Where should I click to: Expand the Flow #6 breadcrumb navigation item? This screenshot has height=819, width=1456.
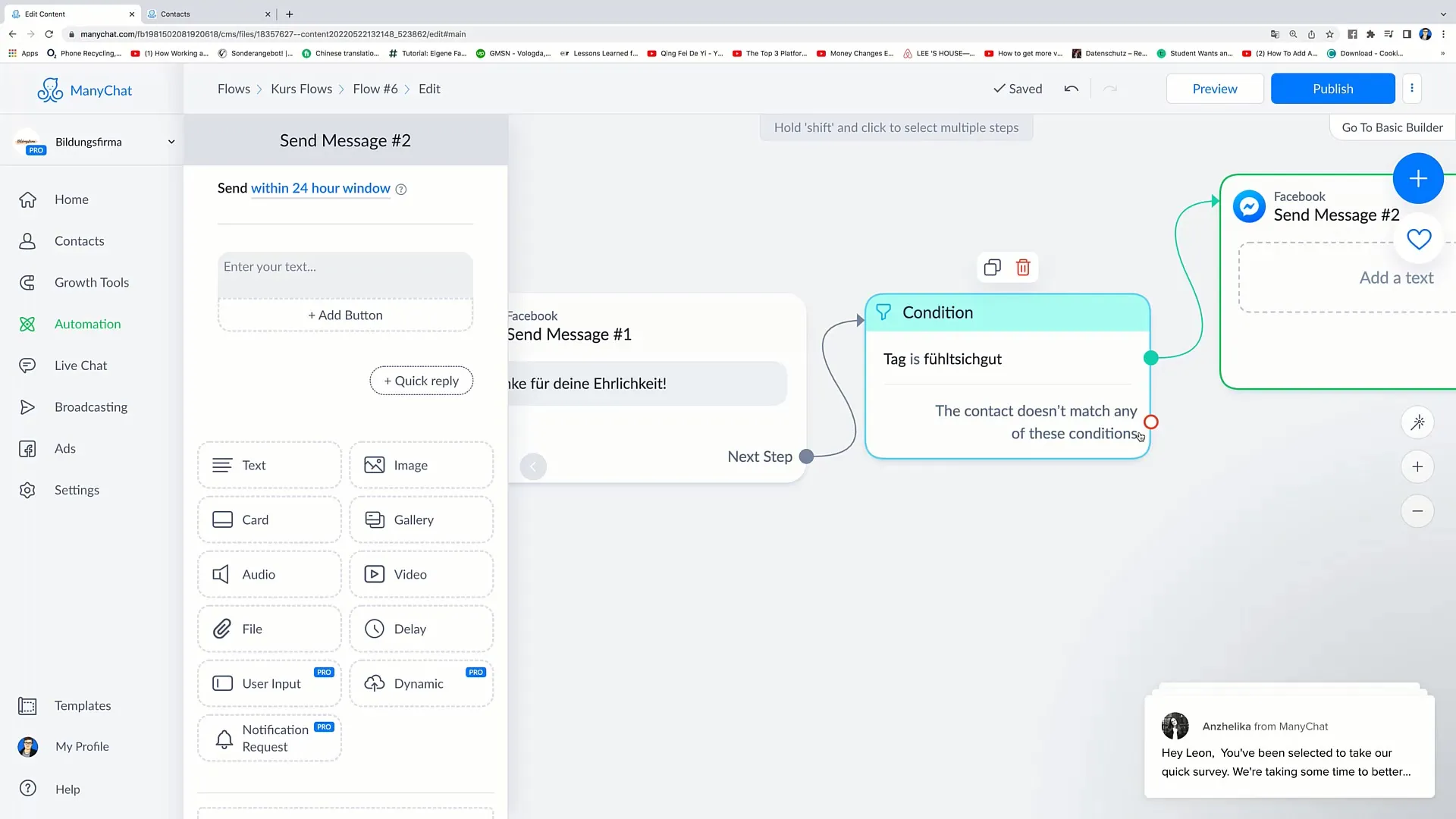[376, 89]
